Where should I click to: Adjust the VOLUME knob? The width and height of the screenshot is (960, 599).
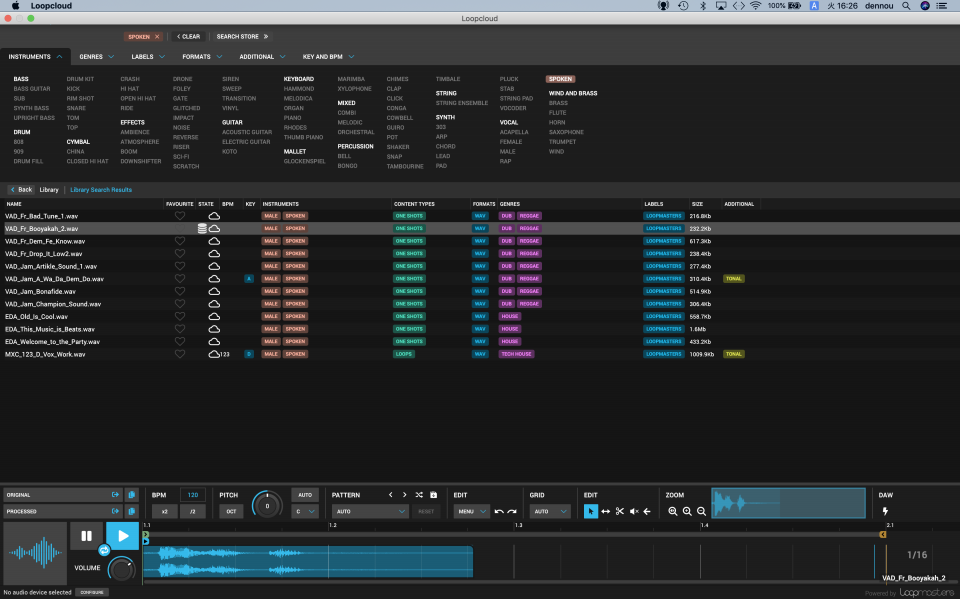coord(122,569)
